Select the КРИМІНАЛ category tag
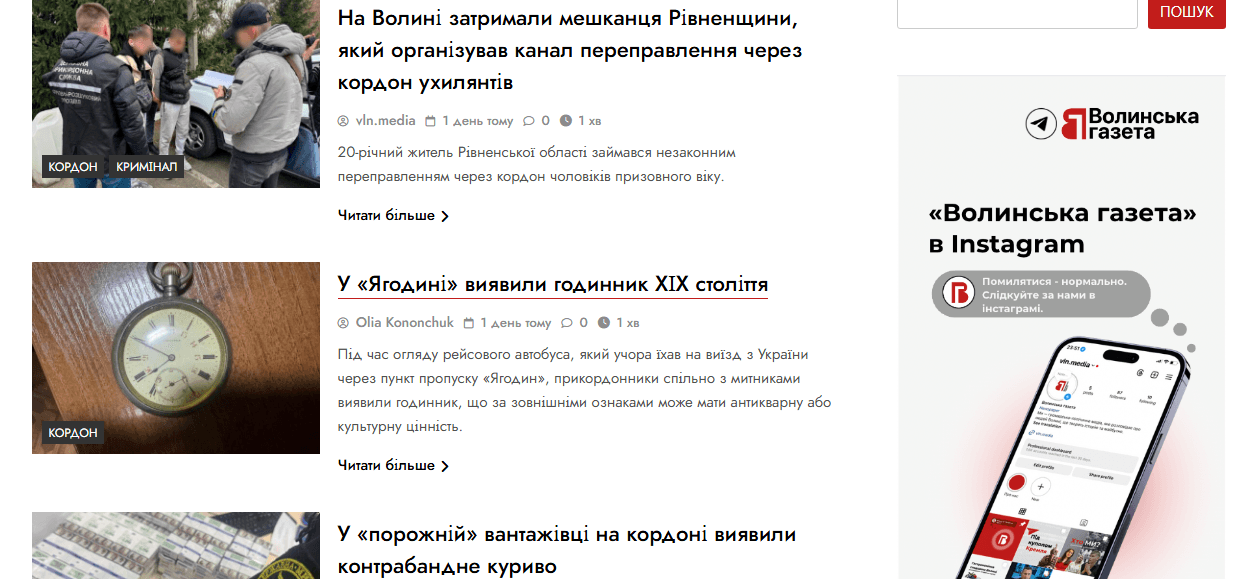 click(146, 167)
